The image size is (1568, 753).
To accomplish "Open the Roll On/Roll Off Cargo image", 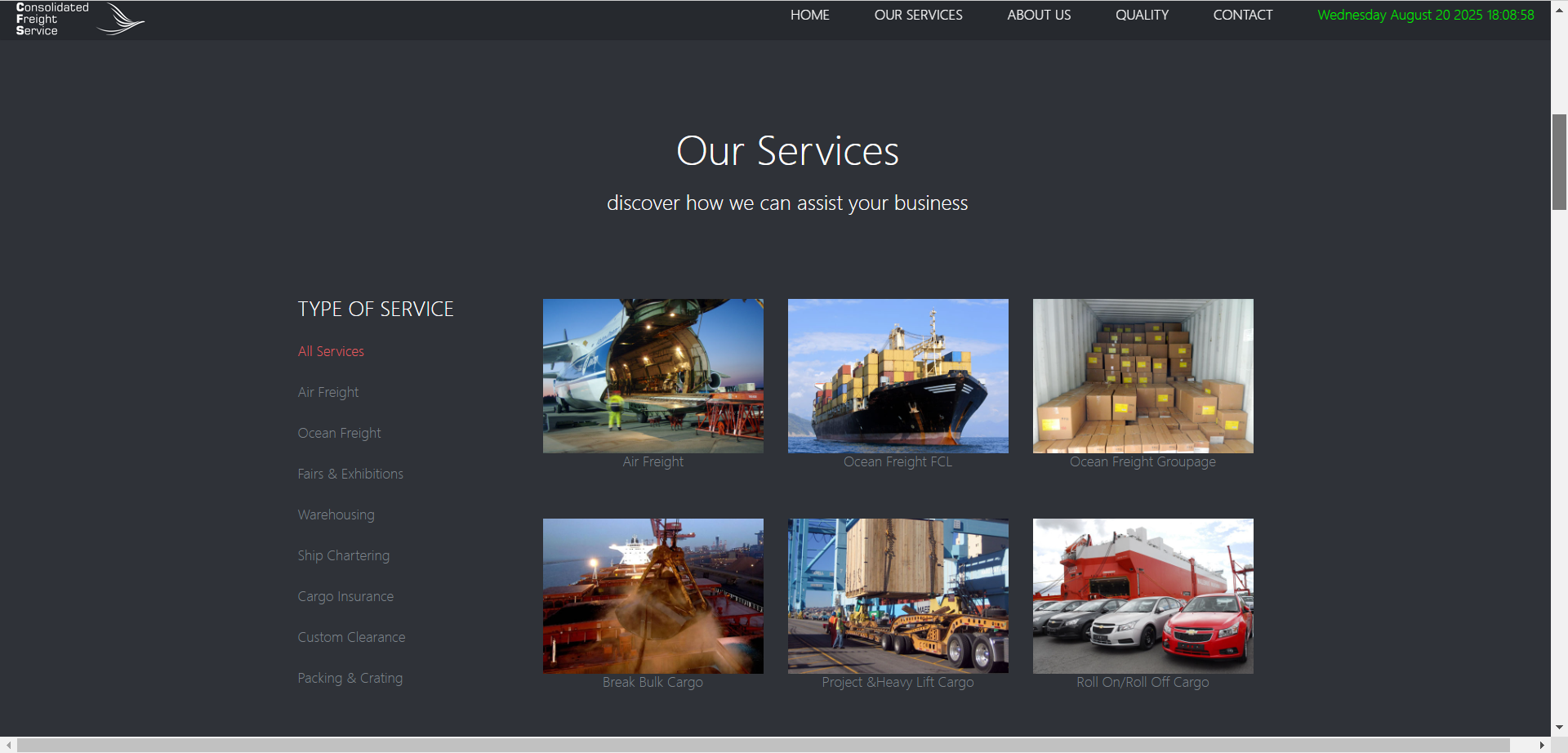I will coord(1143,596).
